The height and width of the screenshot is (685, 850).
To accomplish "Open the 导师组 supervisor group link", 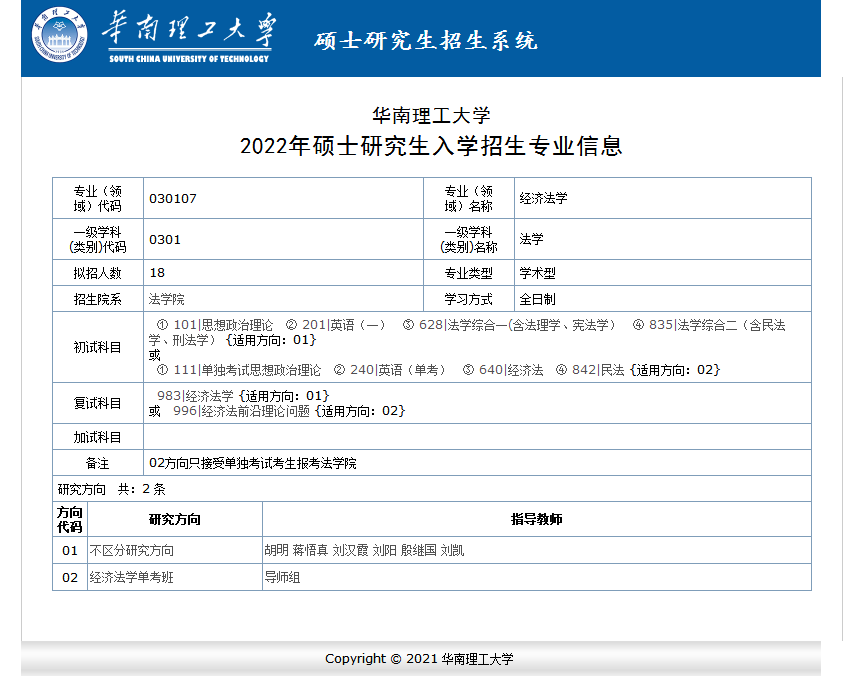I will [x=282, y=578].
